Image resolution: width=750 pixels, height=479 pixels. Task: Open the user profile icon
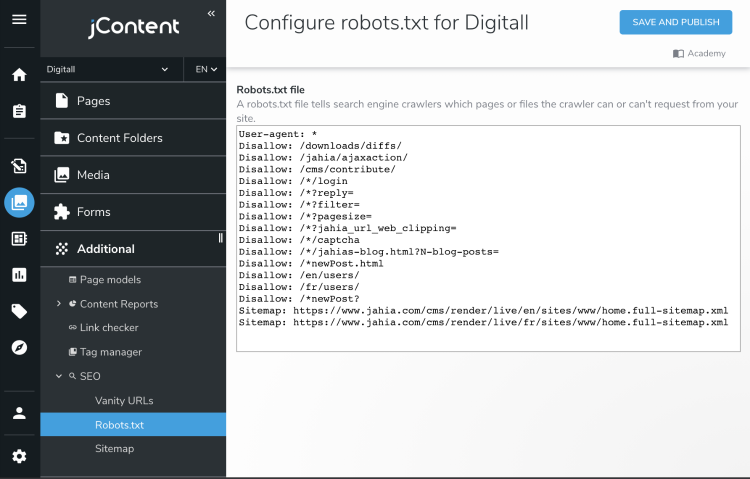19,413
